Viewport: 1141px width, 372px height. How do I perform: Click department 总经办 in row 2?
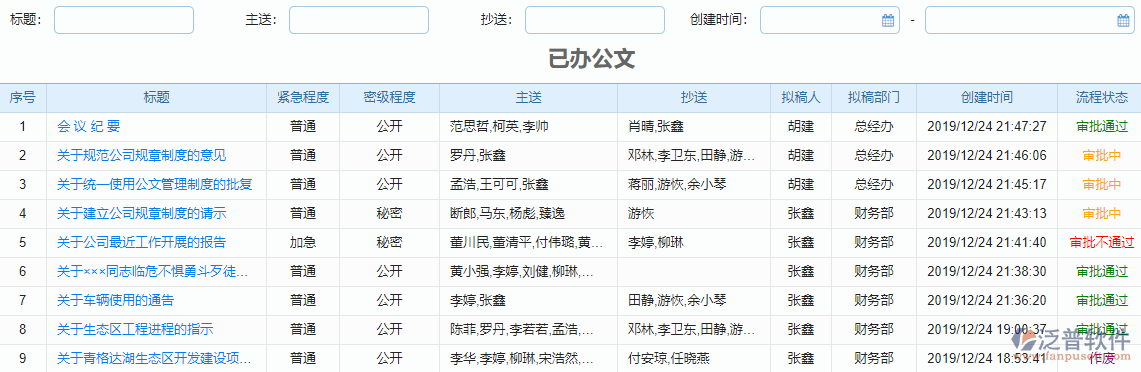pos(874,156)
